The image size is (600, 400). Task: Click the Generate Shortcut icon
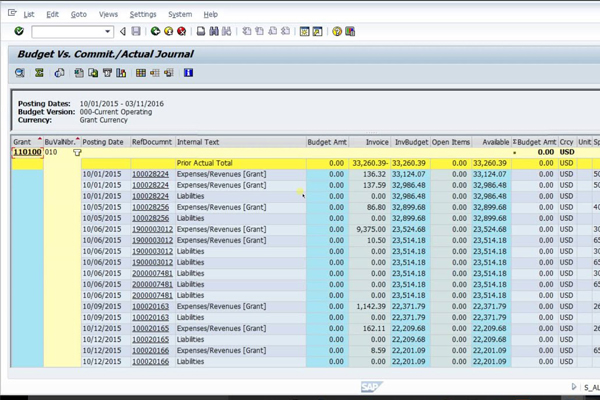(317, 31)
